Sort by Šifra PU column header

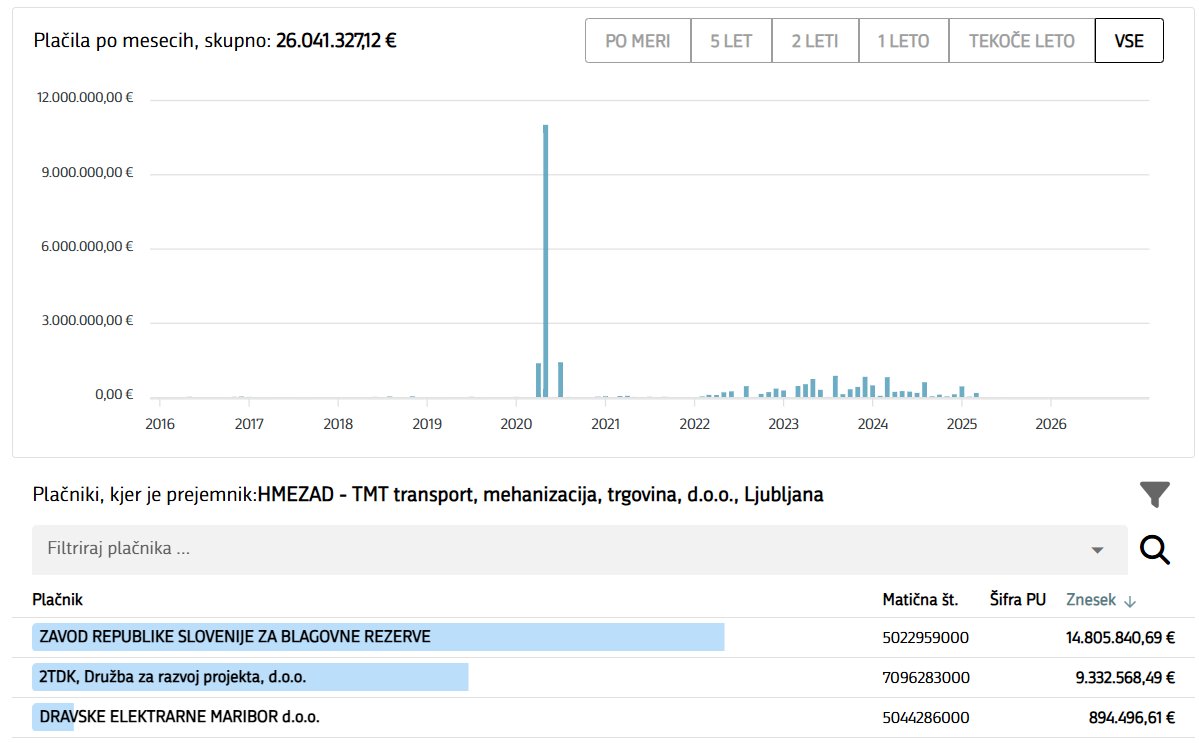[1018, 600]
